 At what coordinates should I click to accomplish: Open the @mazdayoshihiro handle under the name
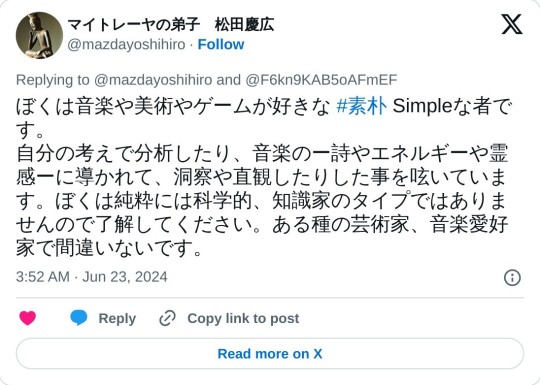(126, 45)
